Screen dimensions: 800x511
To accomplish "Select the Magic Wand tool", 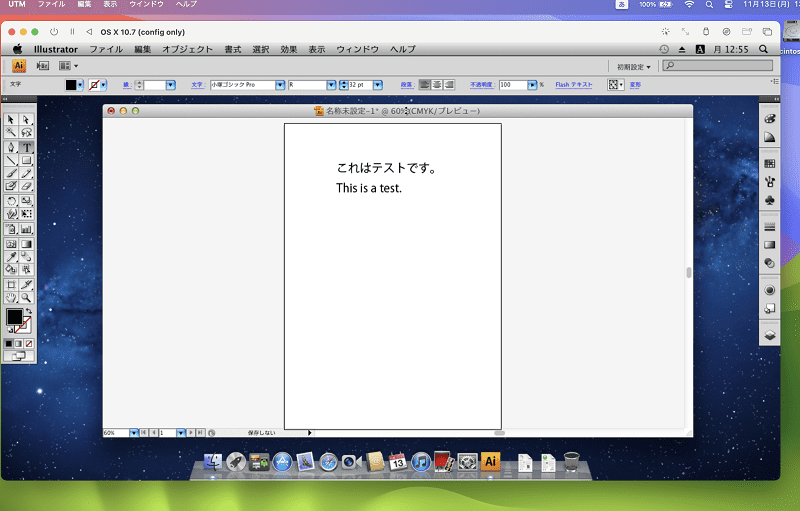I will coord(11,133).
